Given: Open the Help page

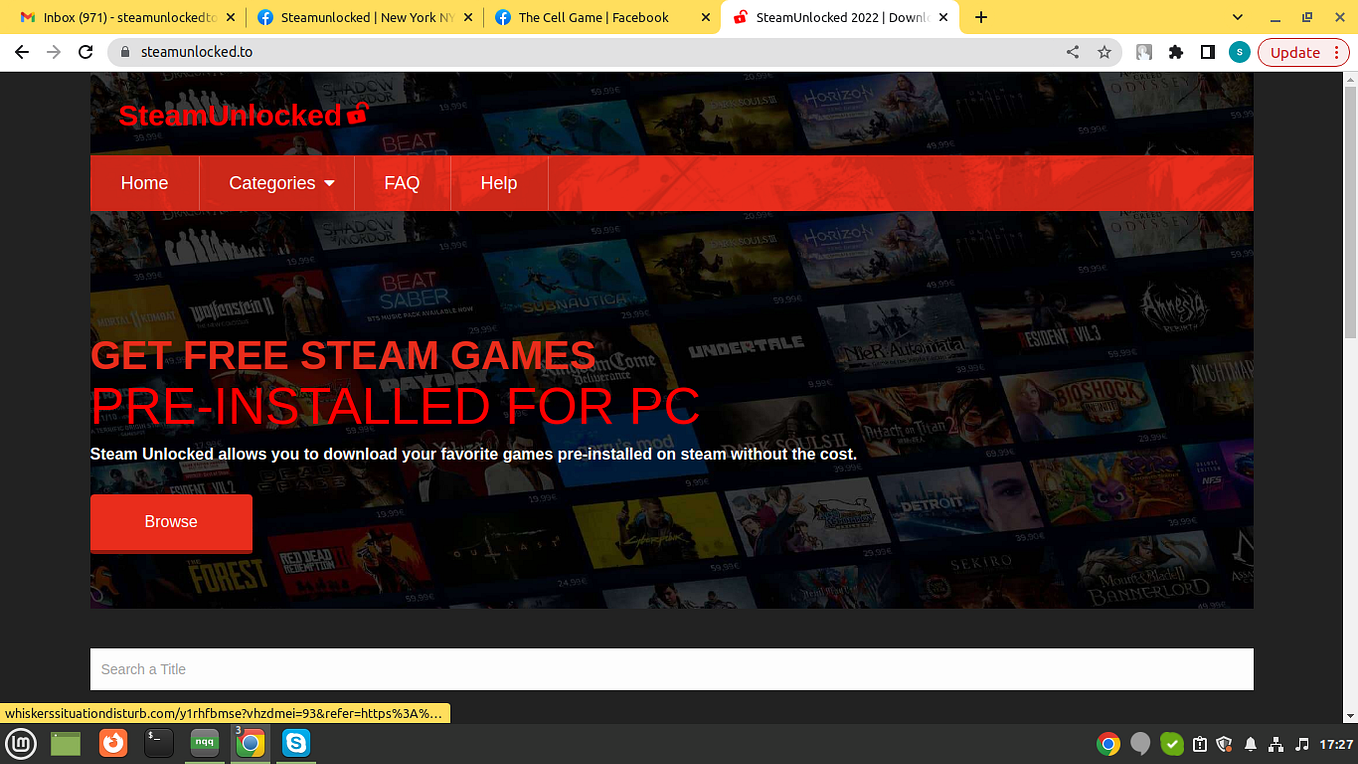Looking at the screenshot, I should 499,183.
